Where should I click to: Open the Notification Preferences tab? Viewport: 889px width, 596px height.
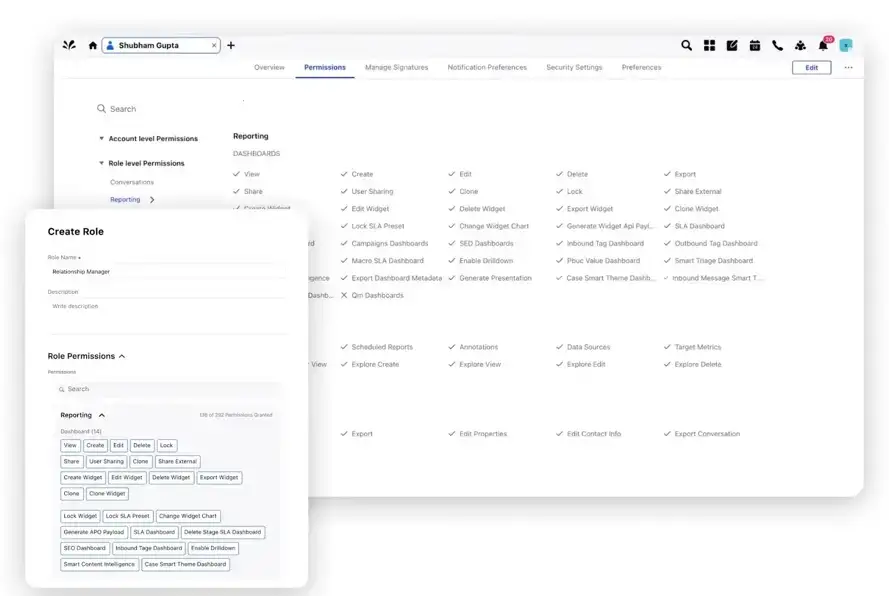487,67
